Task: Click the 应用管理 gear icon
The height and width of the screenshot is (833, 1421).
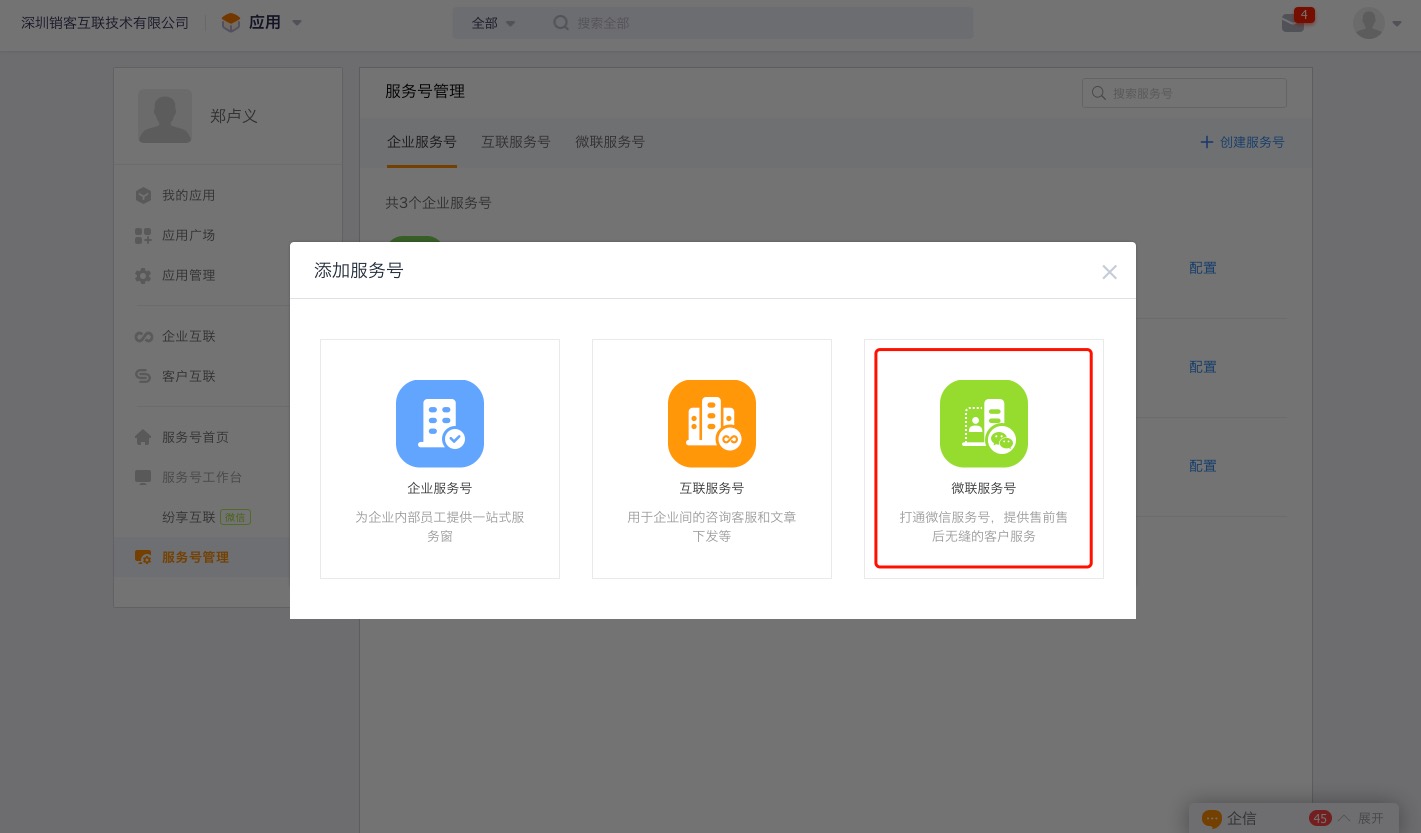Action: click(x=143, y=275)
